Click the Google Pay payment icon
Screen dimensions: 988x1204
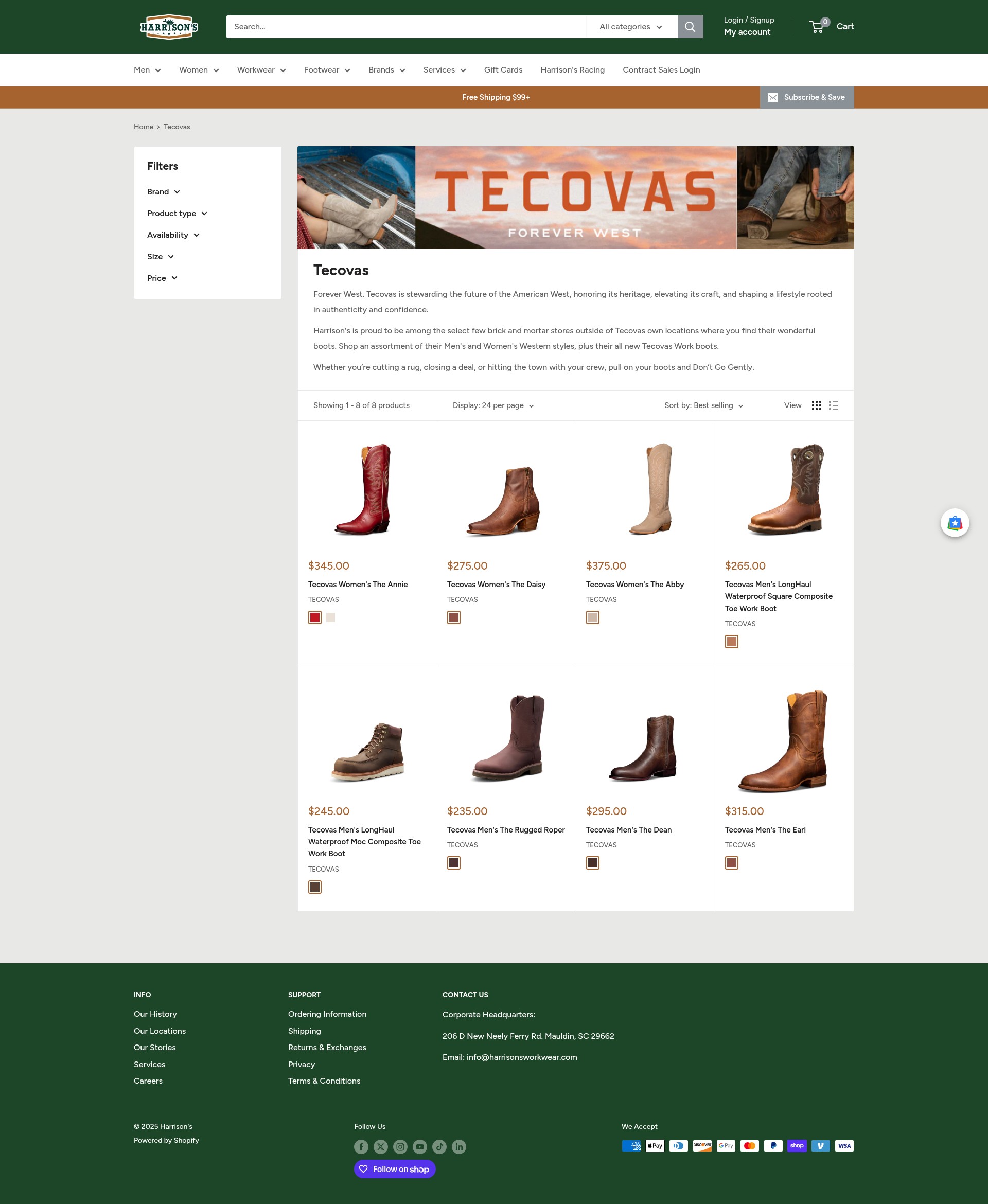726,1145
